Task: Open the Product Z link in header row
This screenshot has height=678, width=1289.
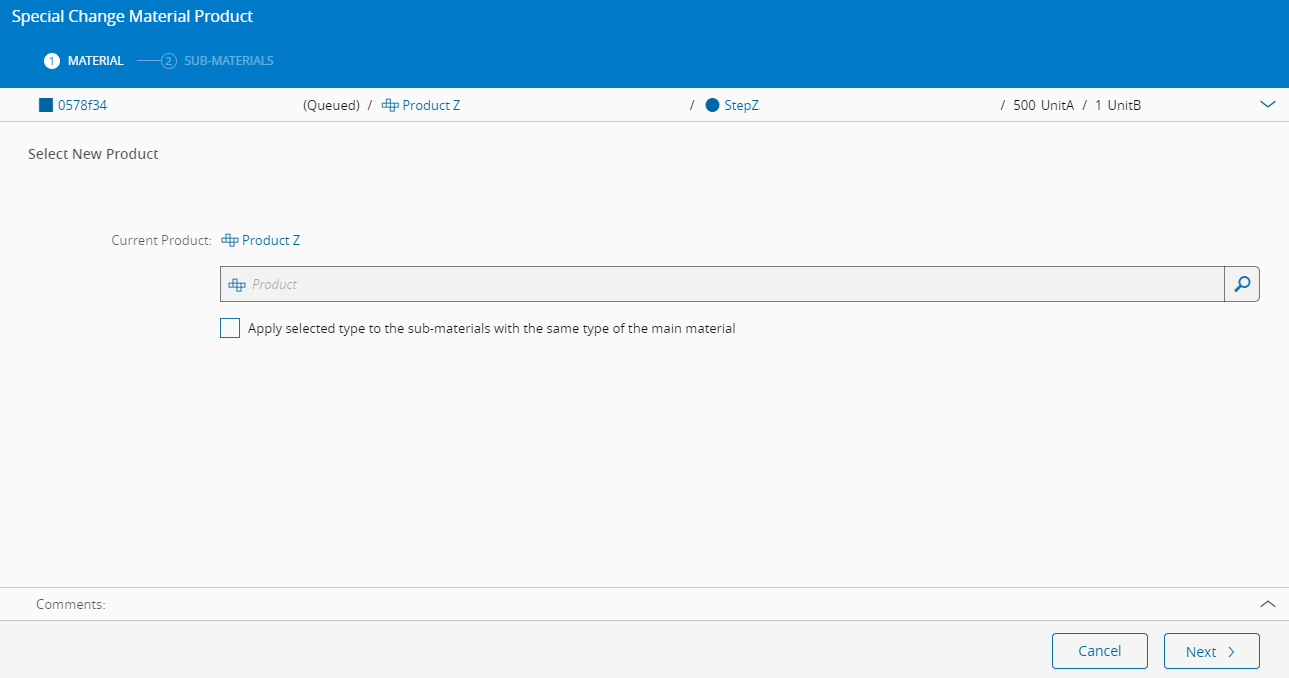Action: [x=431, y=105]
